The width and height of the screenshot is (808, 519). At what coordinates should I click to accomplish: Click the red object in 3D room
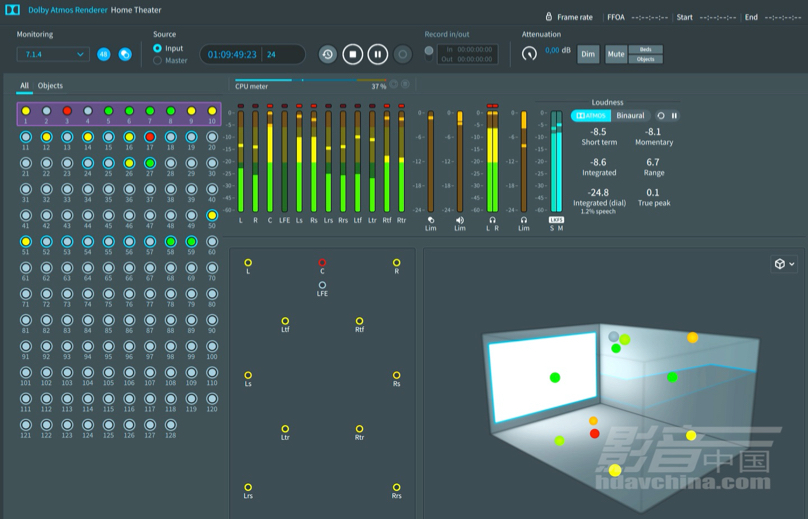pyautogui.click(x=595, y=433)
